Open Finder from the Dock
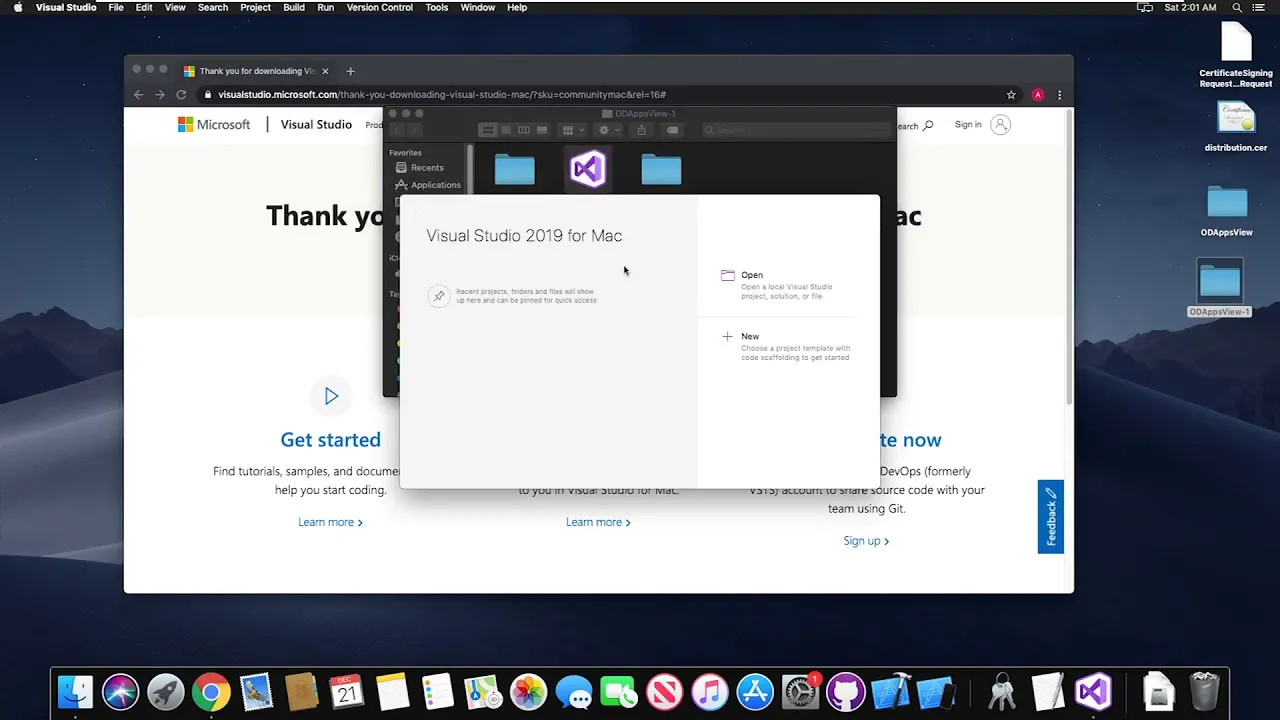This screenshot has height=720, width=1280. pos(75,692)
